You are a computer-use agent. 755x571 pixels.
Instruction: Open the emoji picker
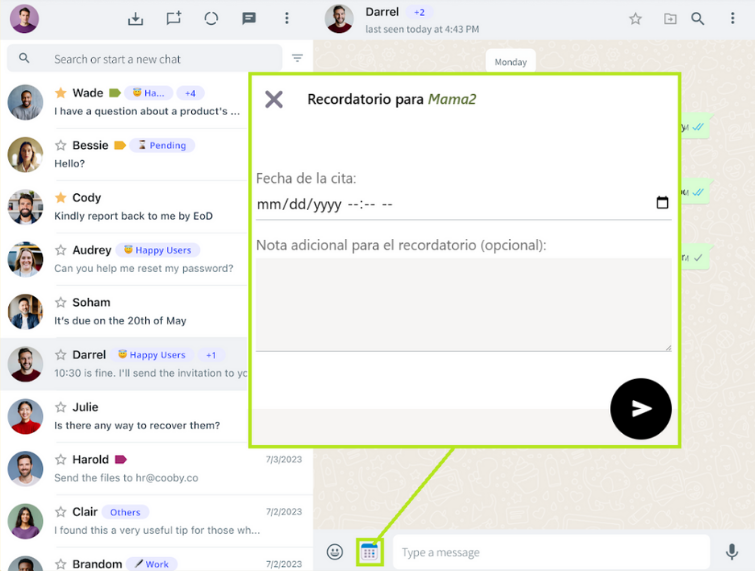[335, 552]
